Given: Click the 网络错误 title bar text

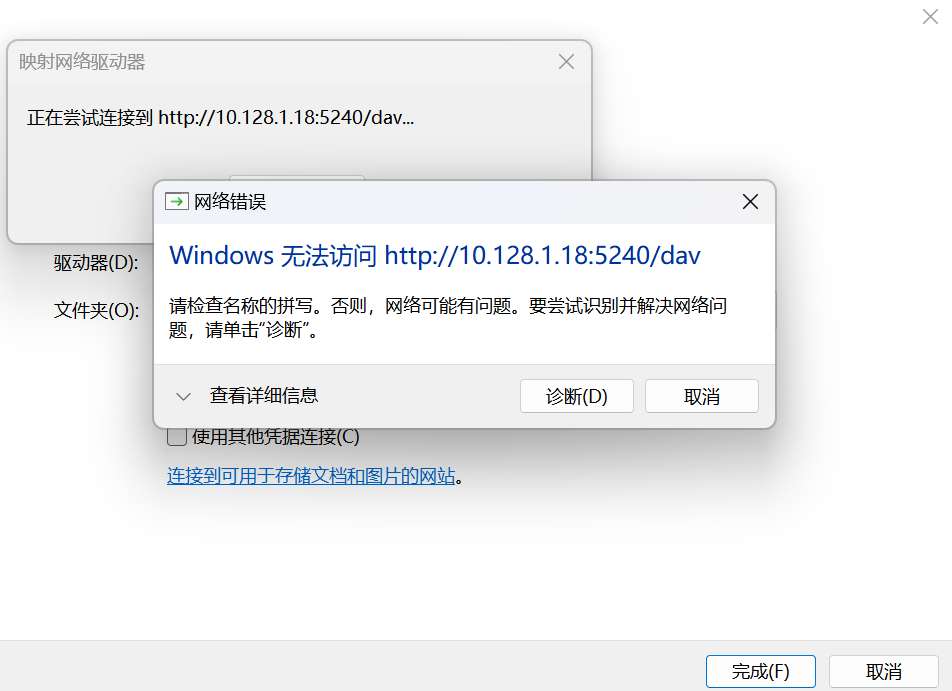Looking at the screenshot, I should click(230, 202).
